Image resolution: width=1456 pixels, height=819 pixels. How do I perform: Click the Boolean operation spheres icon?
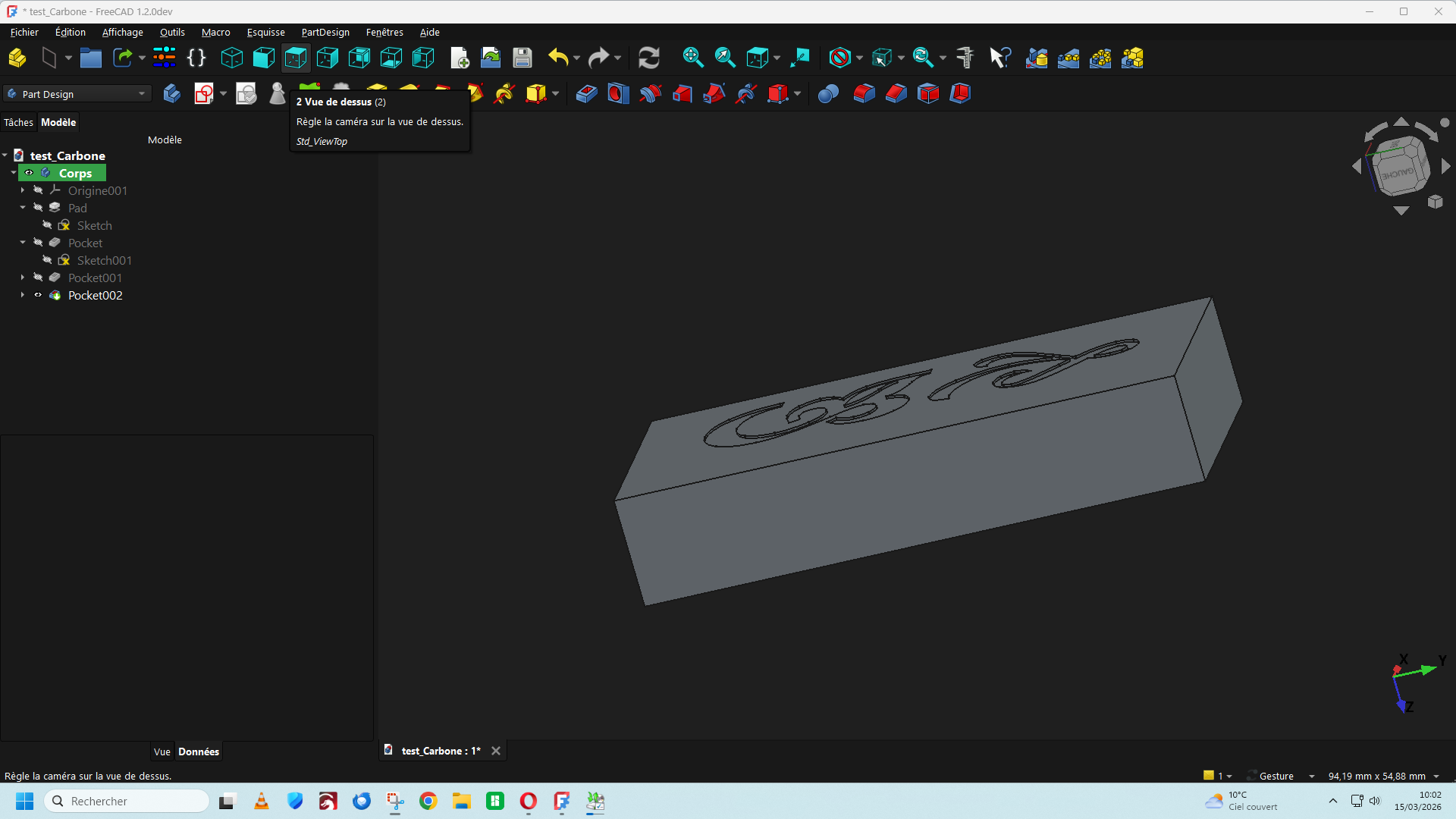tap(828, 94)
